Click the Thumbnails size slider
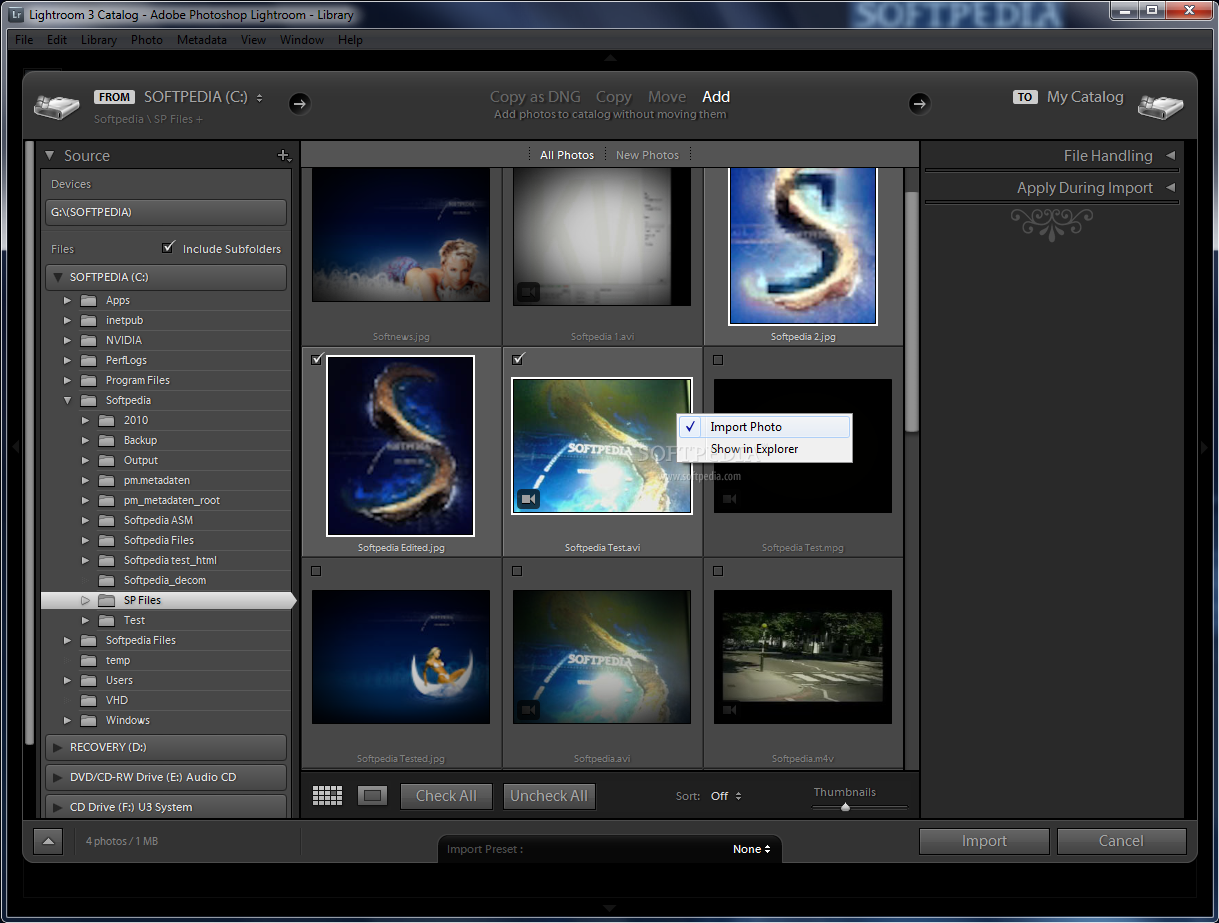 coord(846,807)
